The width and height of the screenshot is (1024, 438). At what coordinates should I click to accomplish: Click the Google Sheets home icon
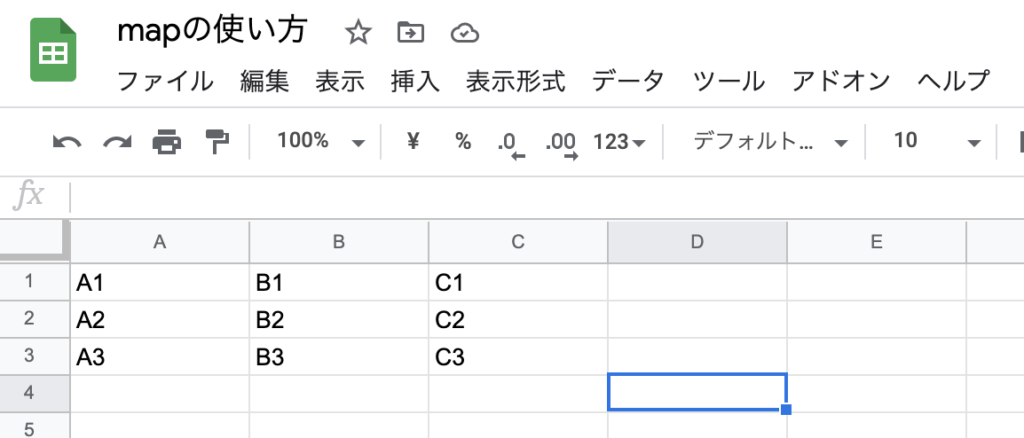pyautogui.click(x=53, y=50)
